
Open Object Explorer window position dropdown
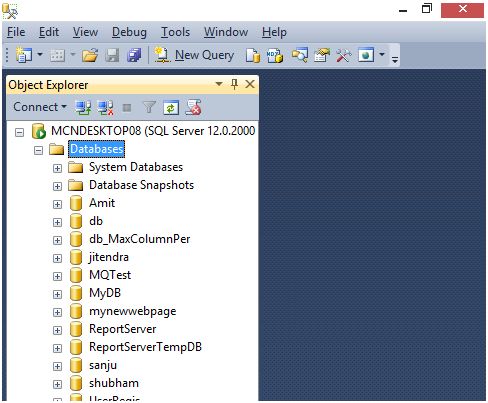pyautogui.click(x=219, y=84)
